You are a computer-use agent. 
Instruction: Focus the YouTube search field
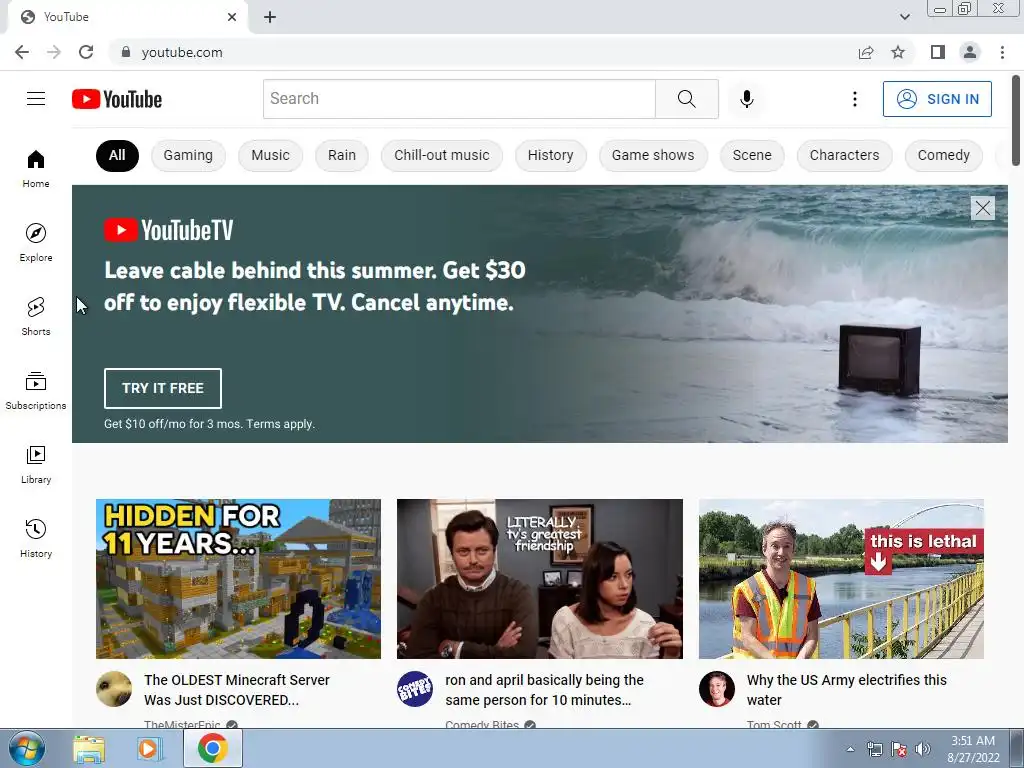pyautogui.click(x=459, y=99)
